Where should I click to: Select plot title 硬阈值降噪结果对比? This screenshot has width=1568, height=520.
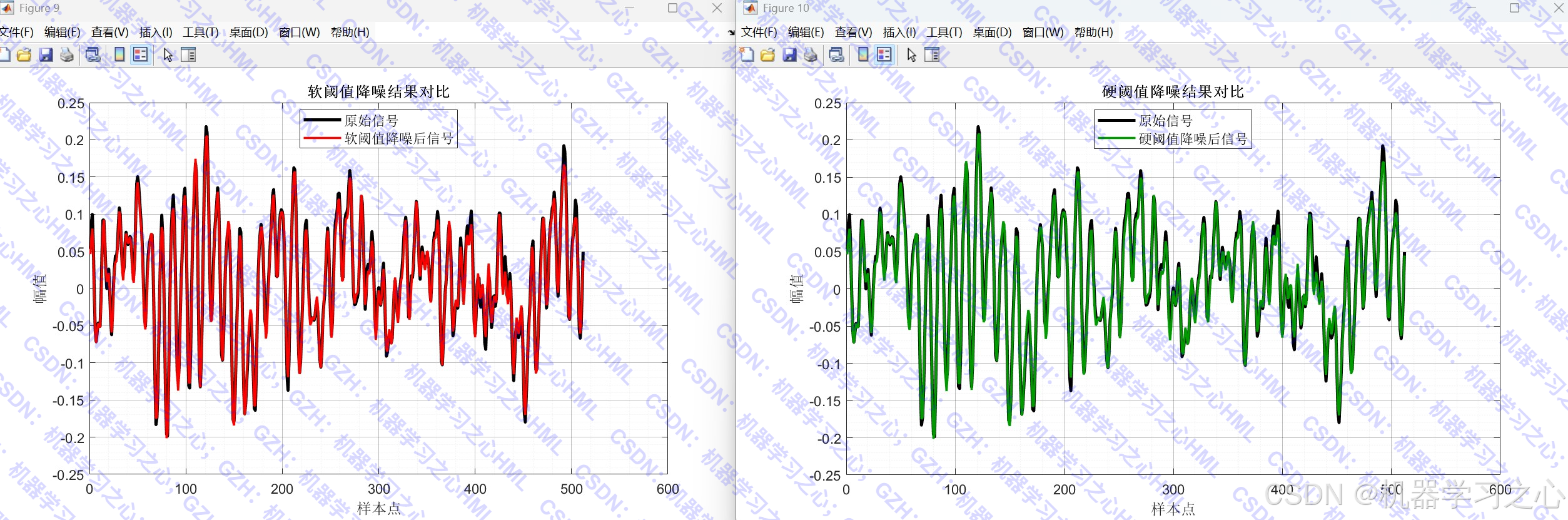pos(1173,92)
